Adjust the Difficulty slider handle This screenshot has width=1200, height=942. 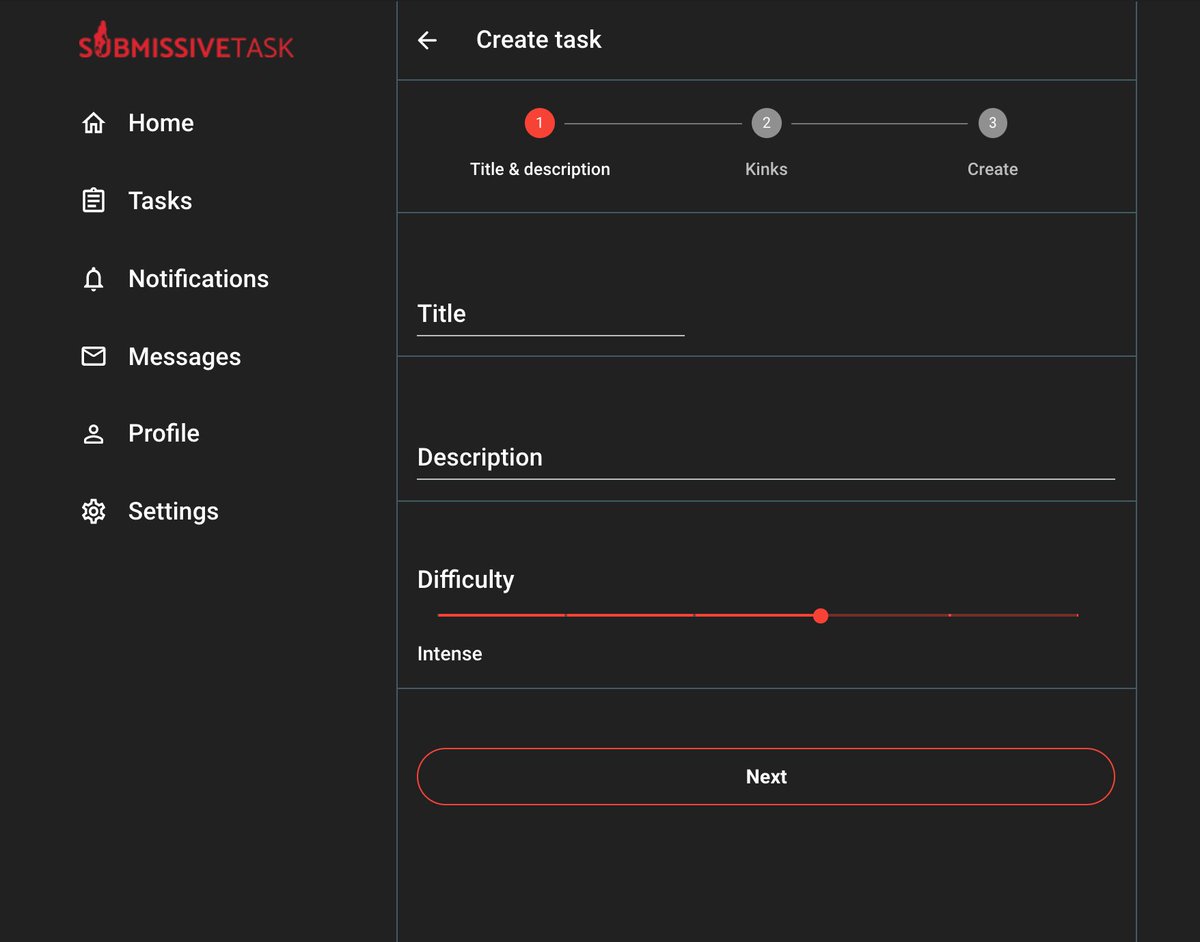(821, 616)
